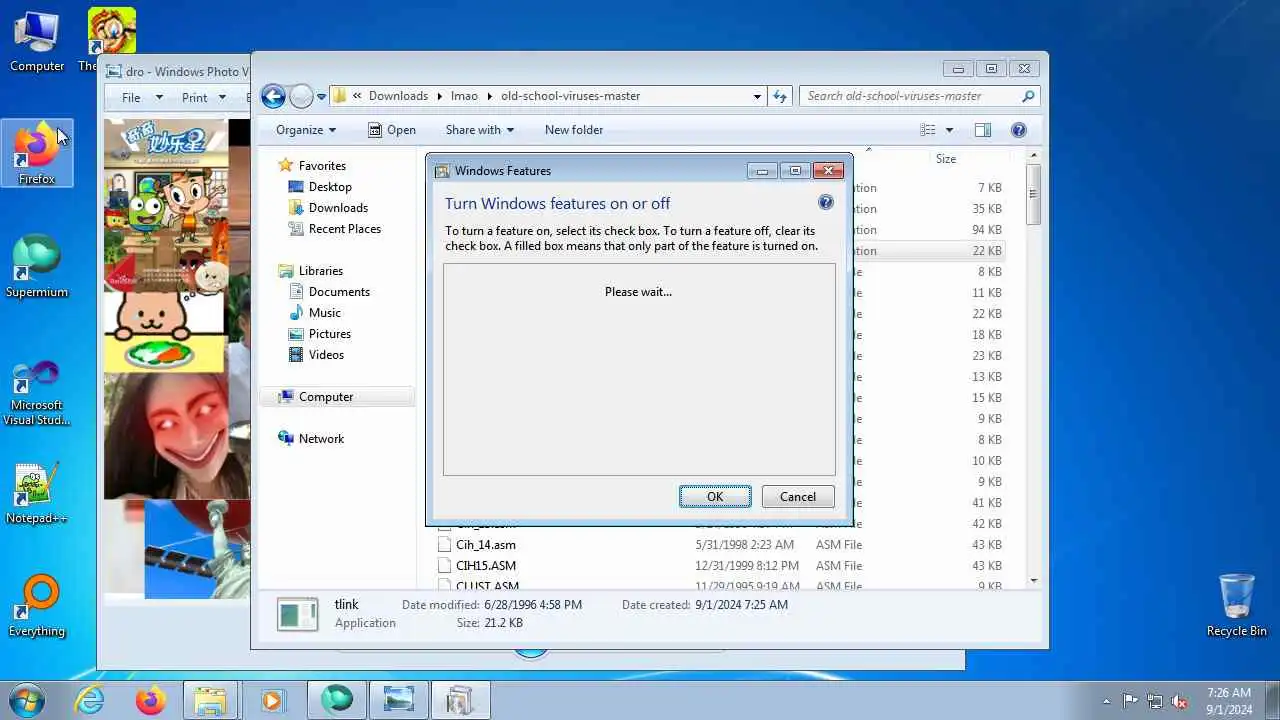This screenshot has height=720, width=1280.
Task: Launch the Supermium desktop shortcut
Action: click(x=37, y=266)
